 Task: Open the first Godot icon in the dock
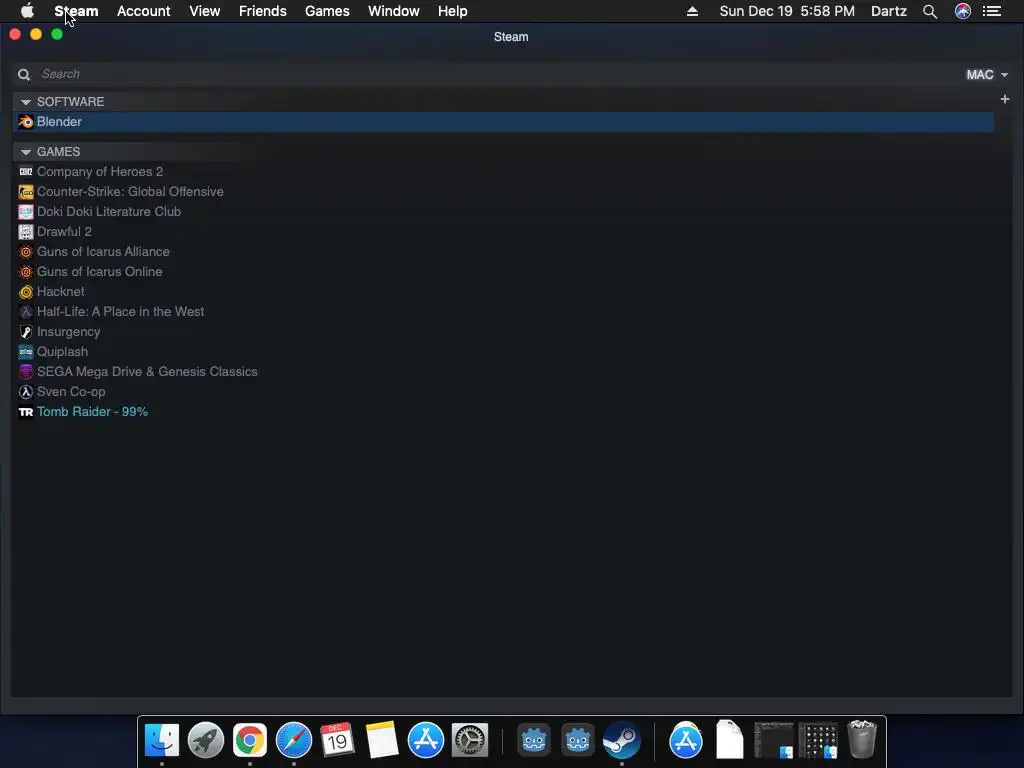point(534,740)
